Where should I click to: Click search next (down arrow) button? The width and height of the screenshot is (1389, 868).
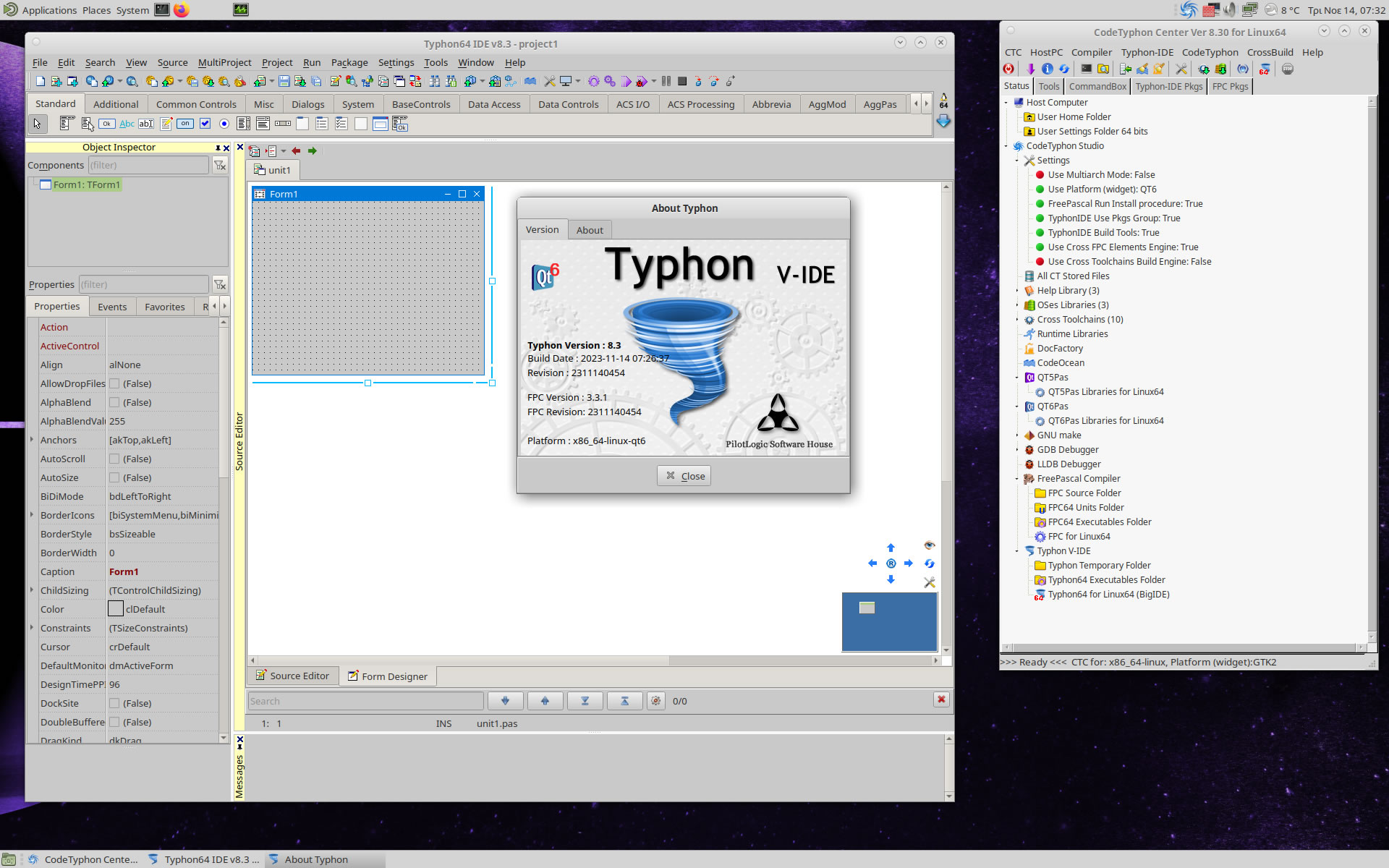coord(505,700)
